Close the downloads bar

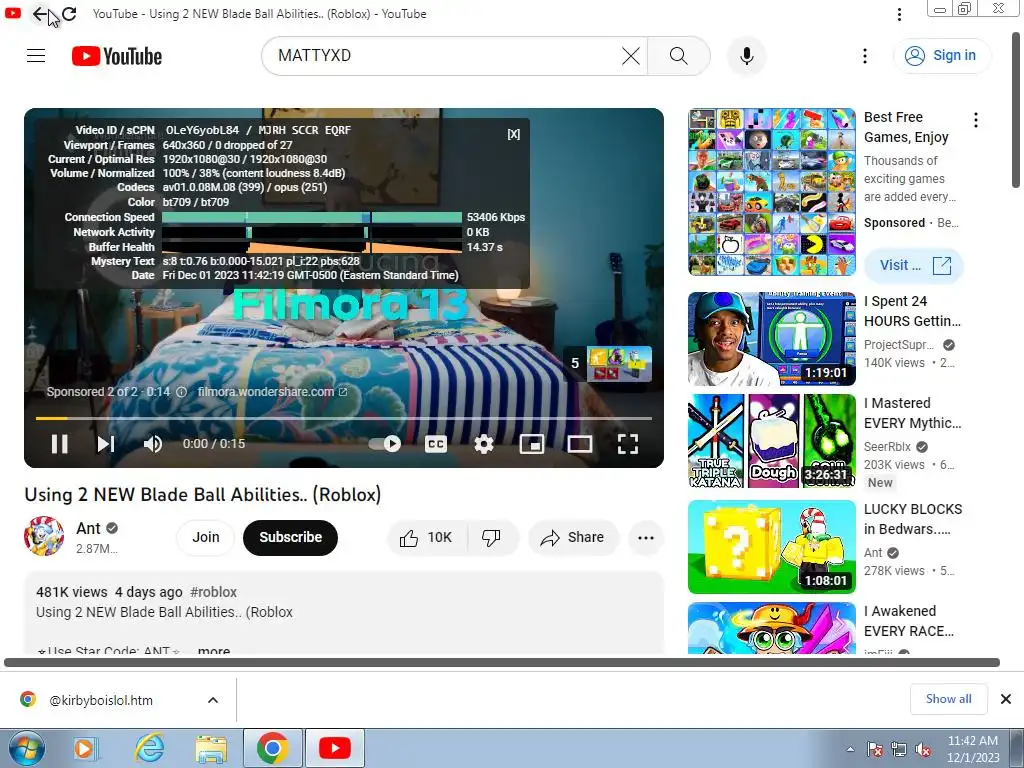1006,699
